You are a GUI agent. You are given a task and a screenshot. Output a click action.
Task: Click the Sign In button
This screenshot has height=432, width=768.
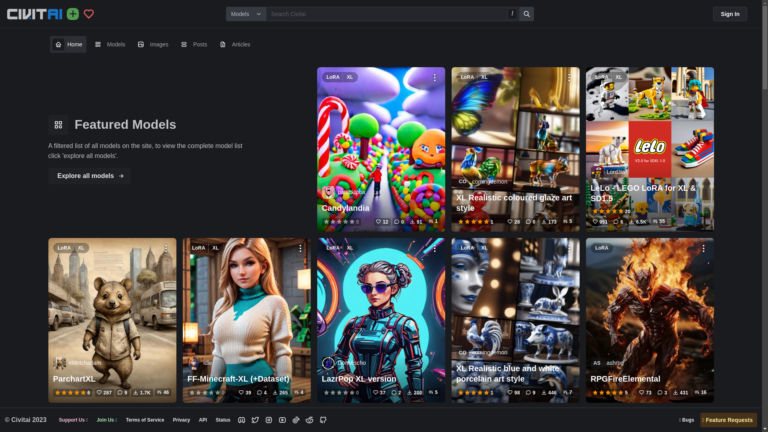coord(729,14)
